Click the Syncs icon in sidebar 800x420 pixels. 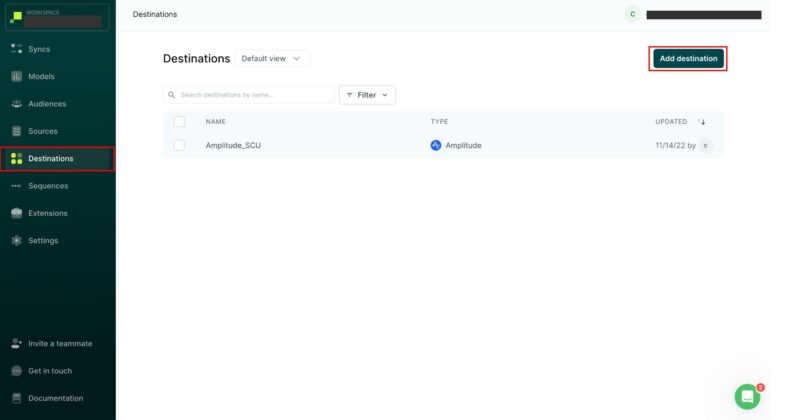[x=16, y=49]
